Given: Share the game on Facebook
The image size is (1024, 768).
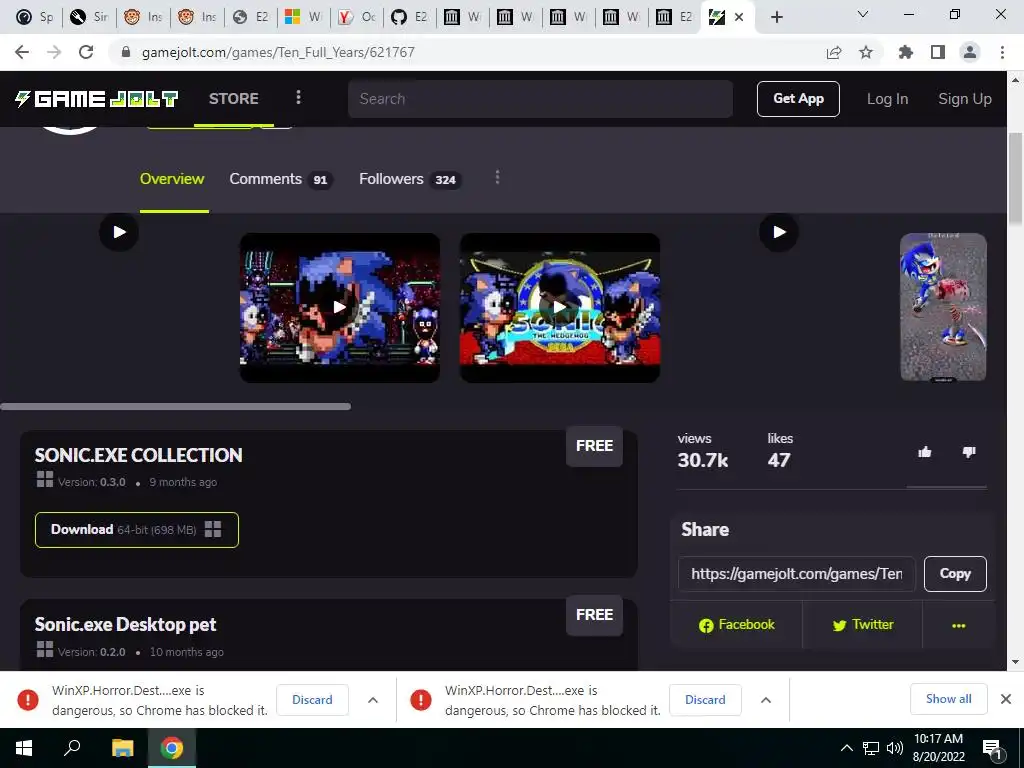Looking at the screenshot, I should [x=737, y=625].
